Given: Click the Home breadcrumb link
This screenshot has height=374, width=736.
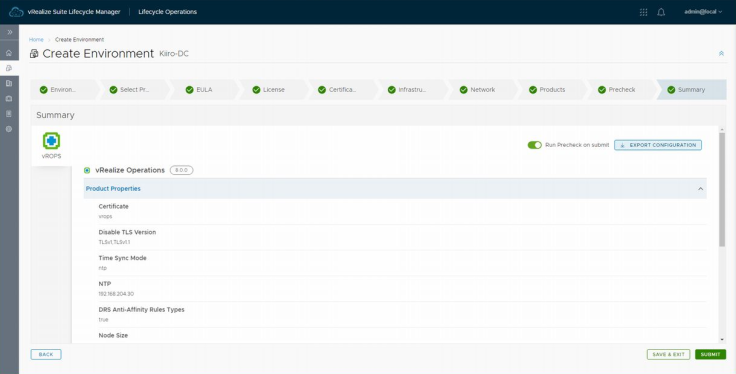Looking at the screenshot, I should tap(36, 39).
